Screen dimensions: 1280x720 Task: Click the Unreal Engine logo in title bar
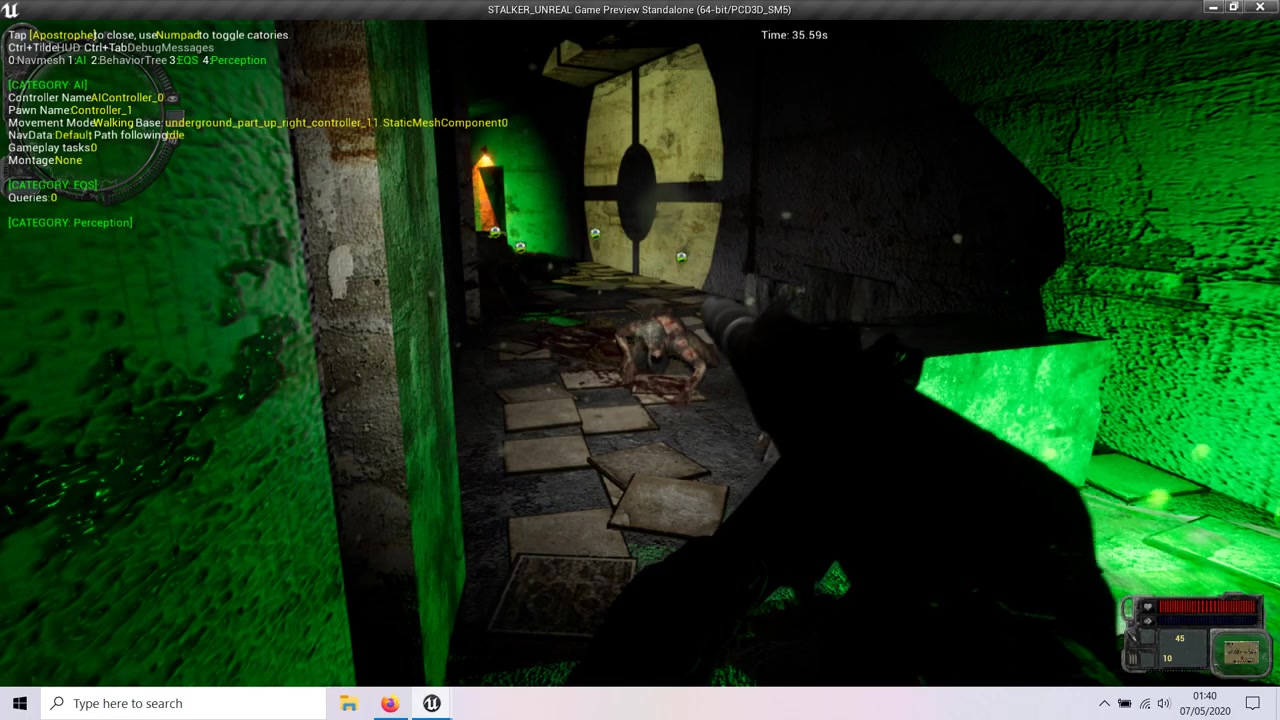click(x=10, y=10)
